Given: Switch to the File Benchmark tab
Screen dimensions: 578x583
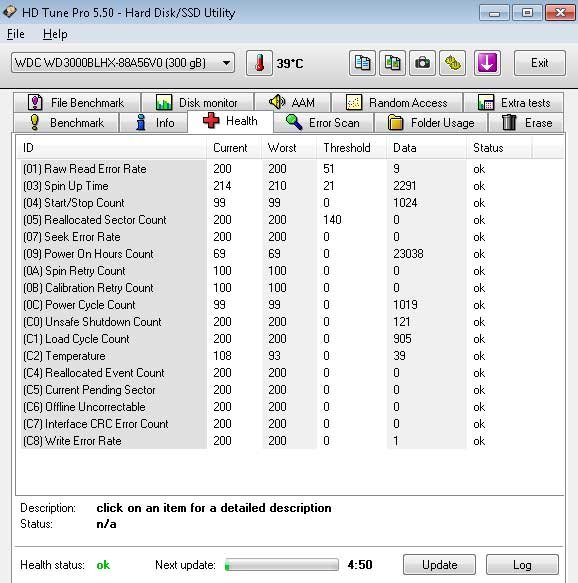Looking at the screenshot, I should coord(77,102).
